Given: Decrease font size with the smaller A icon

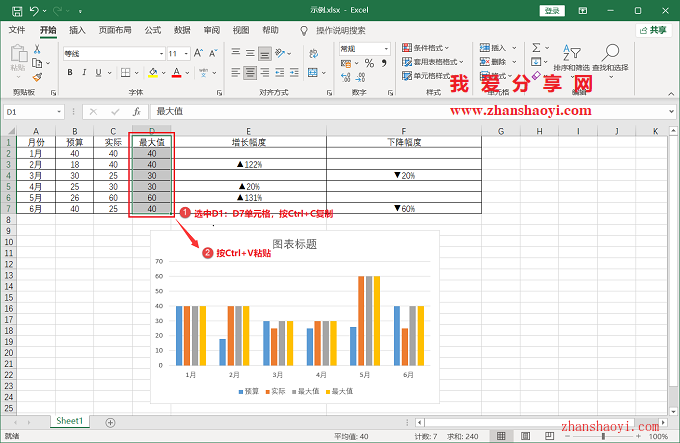Looking at the screenshot, I should pyautogui.click(x=213, y=53).
